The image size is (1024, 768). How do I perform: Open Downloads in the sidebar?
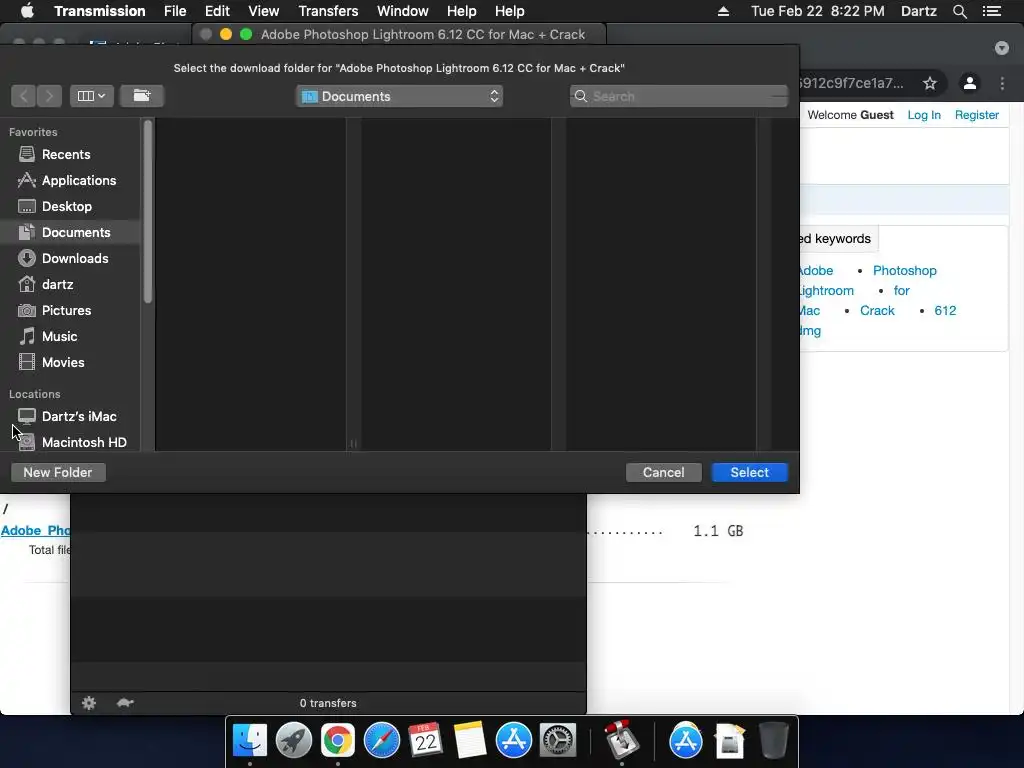coord(74,259)
